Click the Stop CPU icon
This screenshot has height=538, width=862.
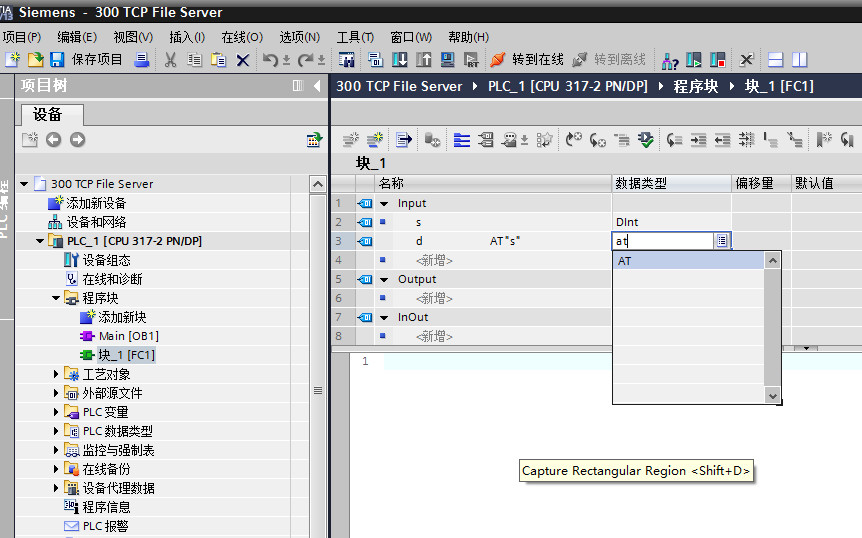717,59
